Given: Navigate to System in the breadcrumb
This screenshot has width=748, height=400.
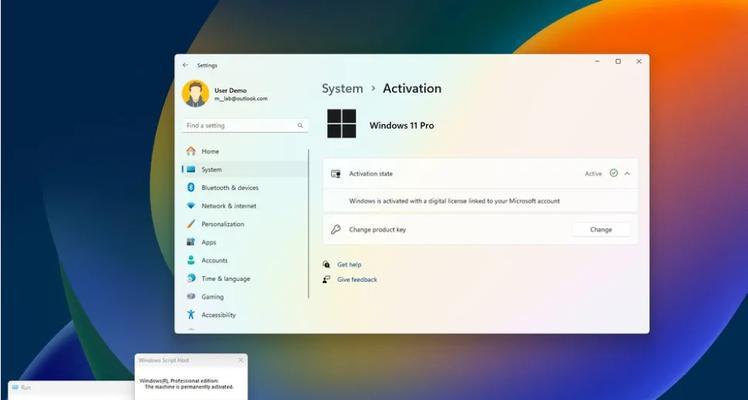Looking at the screenshot, I should (342, 89).
